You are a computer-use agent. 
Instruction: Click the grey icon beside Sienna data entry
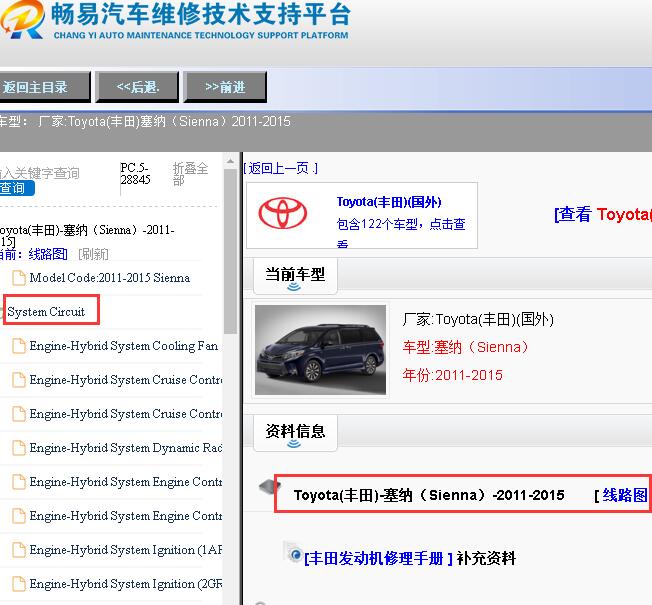(269, 486)
